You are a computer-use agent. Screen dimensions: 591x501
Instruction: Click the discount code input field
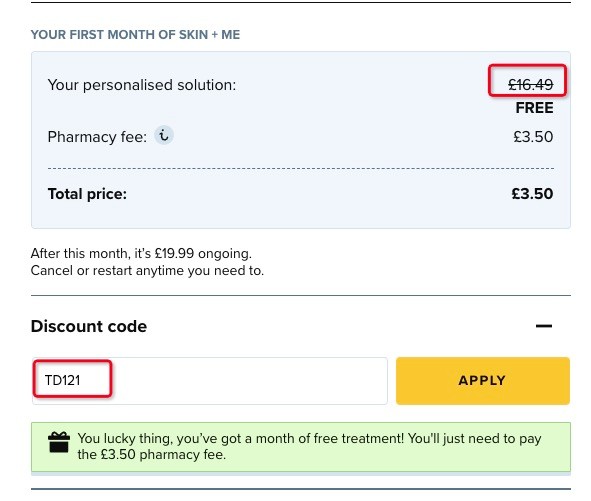(x=210, y=381)
